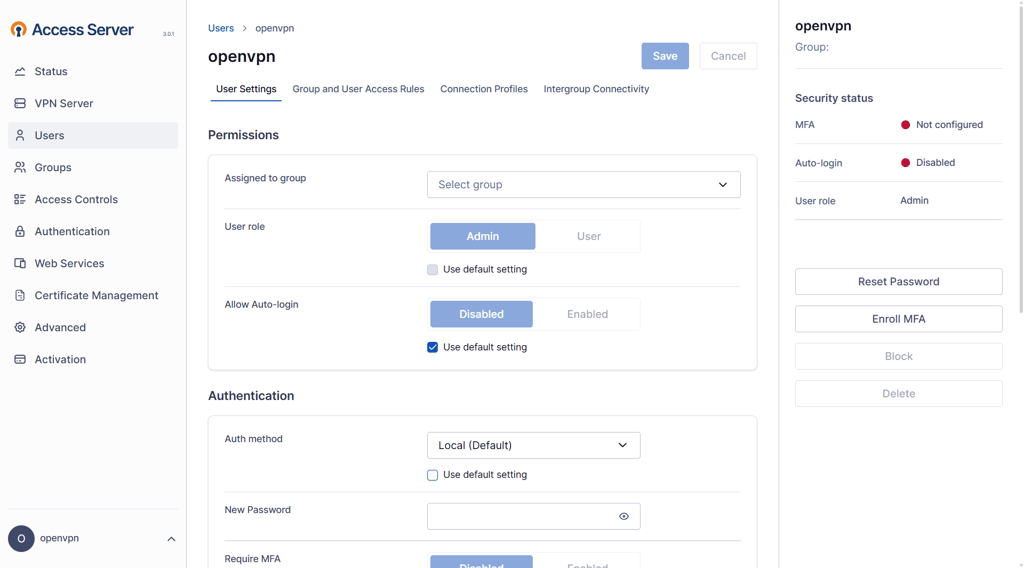This screenshot has width=1024, height=568.
Task: Uncheck Auto-login Use default setting checkbox
Action: [x=432, y=347]
